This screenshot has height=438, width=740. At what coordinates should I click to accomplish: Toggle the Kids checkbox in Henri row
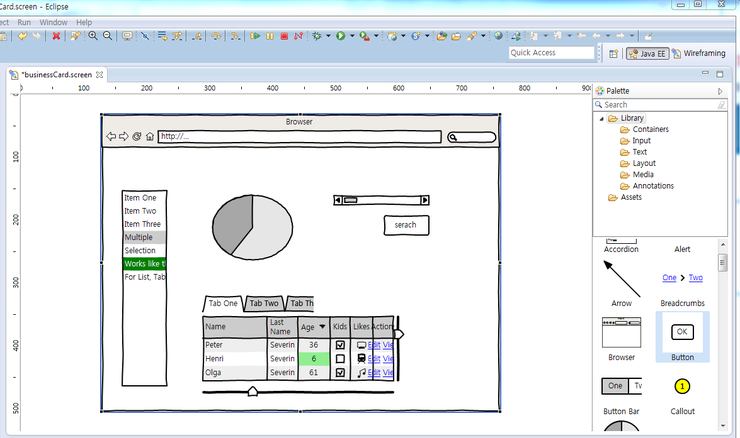340,359
